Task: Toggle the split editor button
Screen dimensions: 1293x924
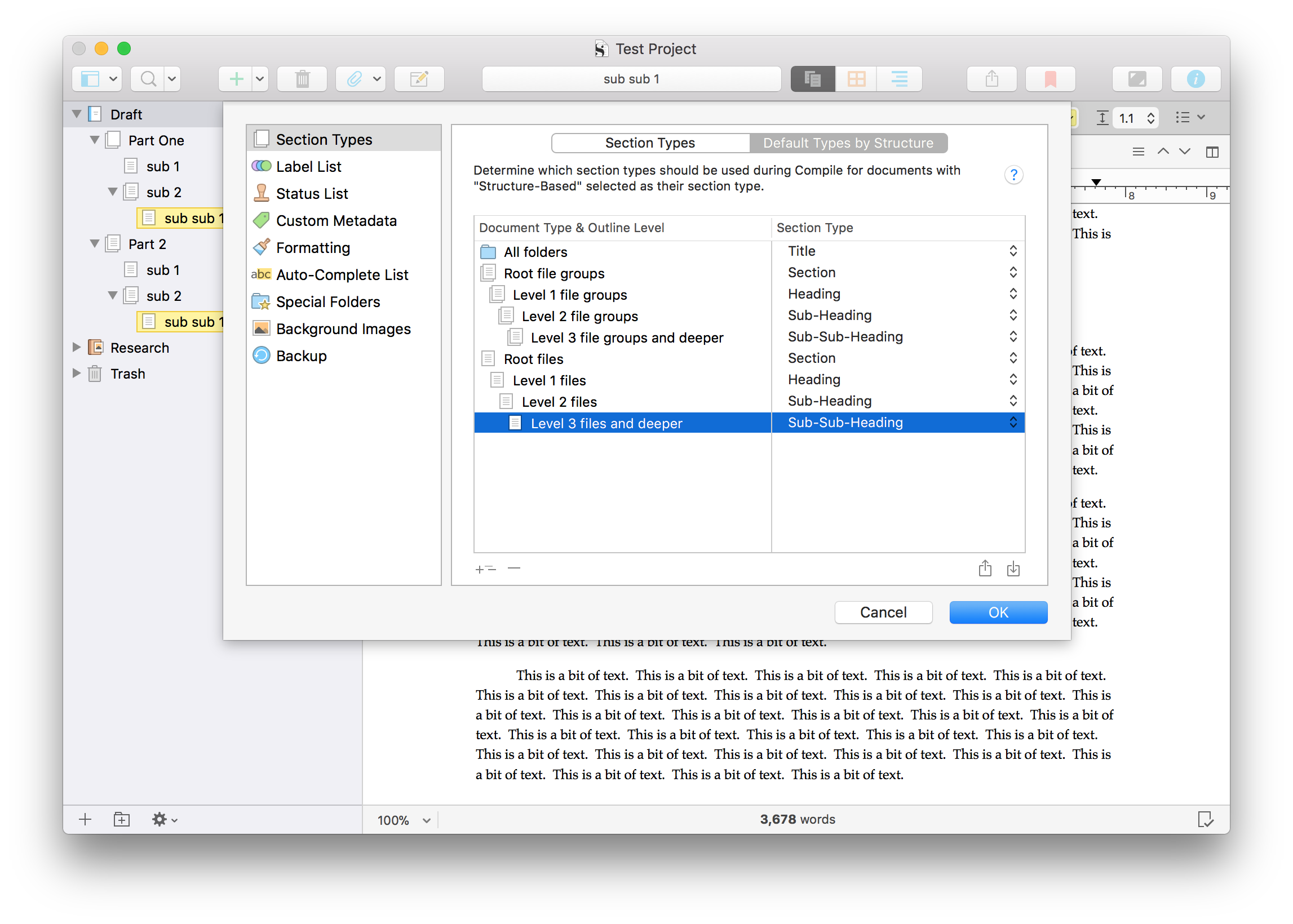Action: (x=1212, y=152)
